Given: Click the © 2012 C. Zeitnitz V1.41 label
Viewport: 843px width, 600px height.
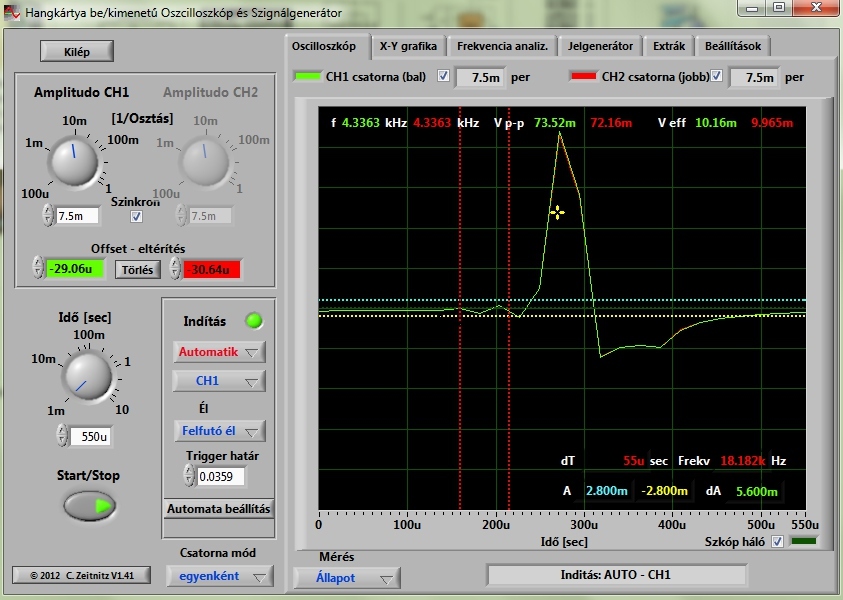Looking at the screenshot, I should [81, 575].
